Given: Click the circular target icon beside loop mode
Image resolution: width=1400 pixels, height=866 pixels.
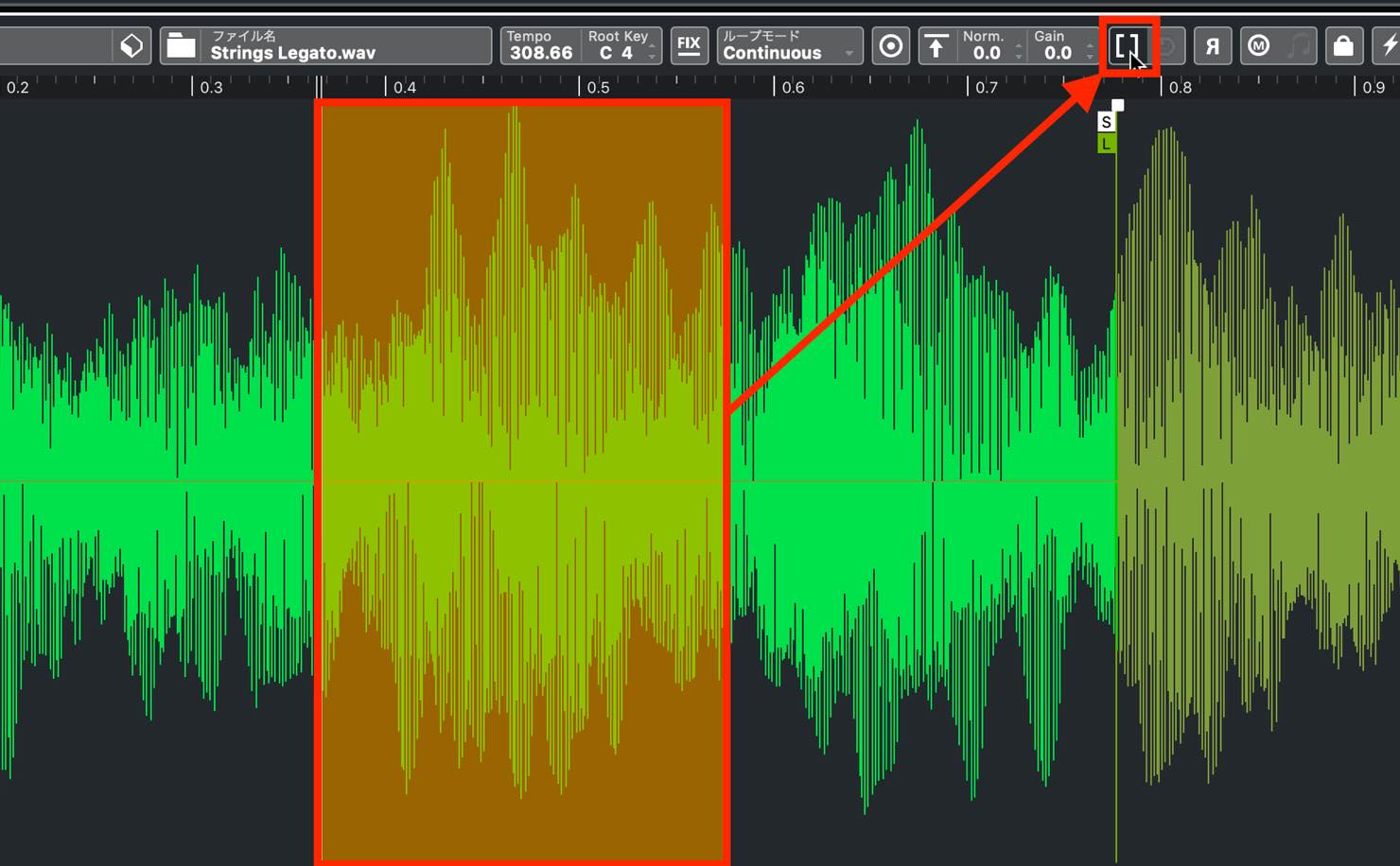Looking at the screenshot, I should click(x=891, y=46).
